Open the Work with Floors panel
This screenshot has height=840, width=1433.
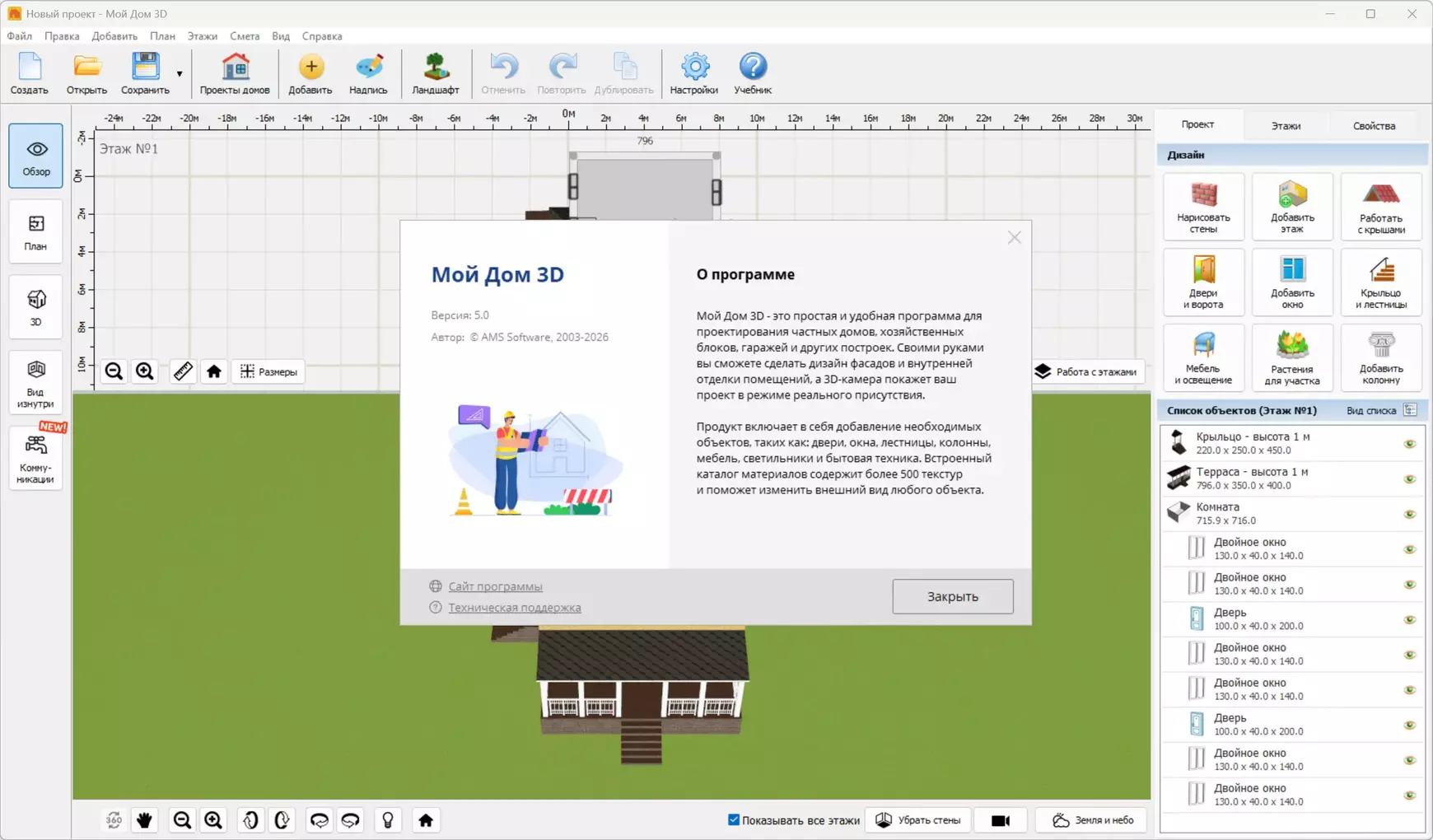coord(1087,371)
